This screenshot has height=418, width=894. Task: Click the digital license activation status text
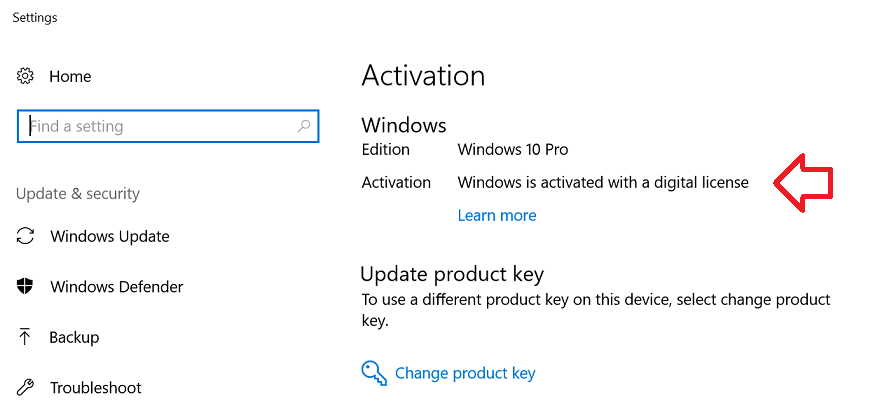[603, 182]
